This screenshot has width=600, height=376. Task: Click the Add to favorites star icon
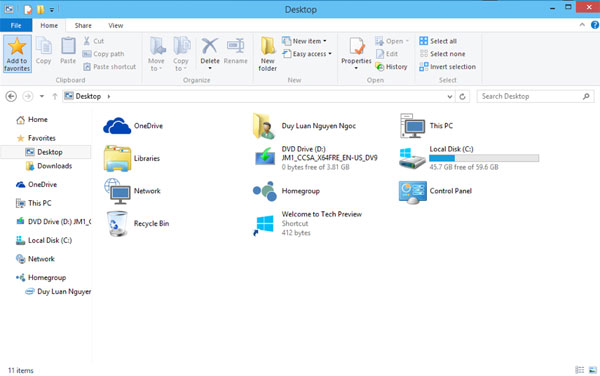(x=17, y=47)
